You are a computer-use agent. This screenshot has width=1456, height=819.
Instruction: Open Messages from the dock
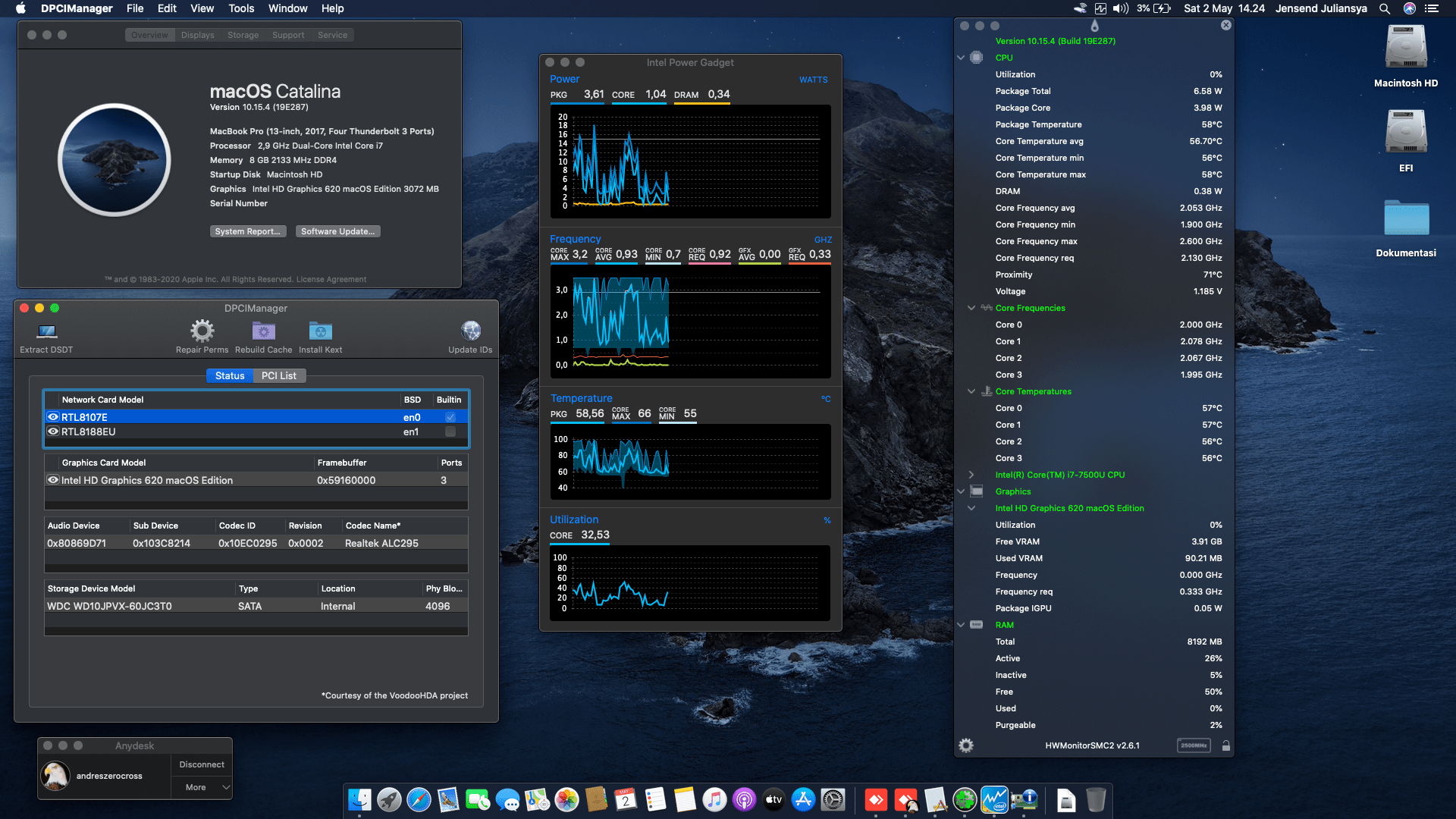(x=507, y=799)
